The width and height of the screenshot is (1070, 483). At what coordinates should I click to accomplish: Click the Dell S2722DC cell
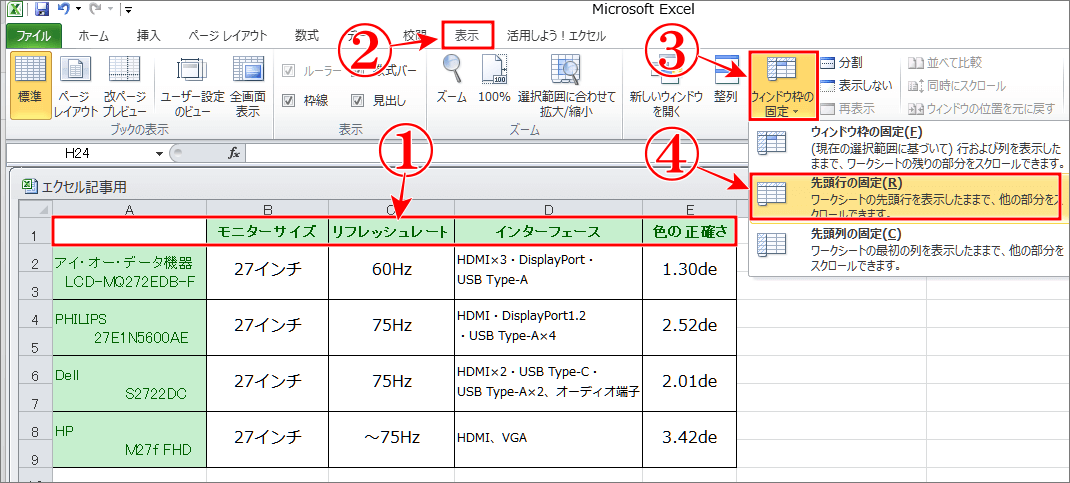[129, 383]
